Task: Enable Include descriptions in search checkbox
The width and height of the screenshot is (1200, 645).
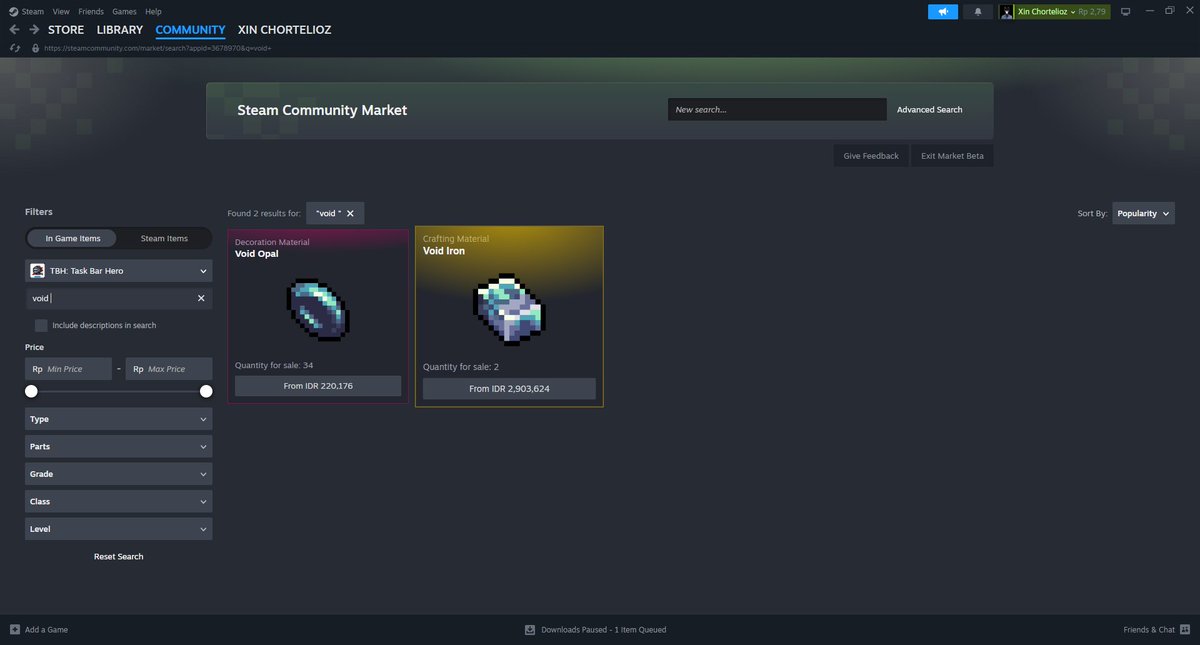Action: [41, 325]
